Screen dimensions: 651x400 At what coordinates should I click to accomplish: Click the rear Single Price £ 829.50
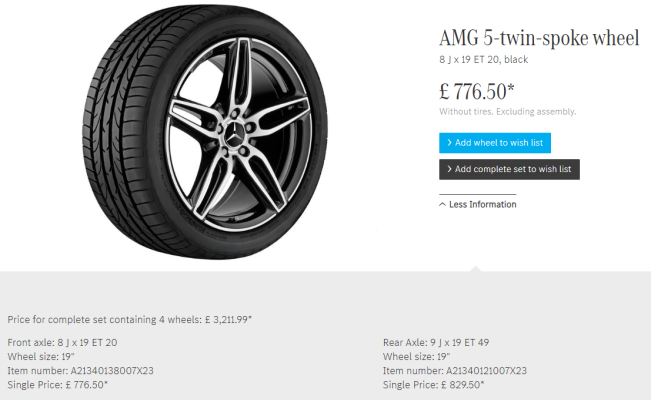(x=433, y=385)
